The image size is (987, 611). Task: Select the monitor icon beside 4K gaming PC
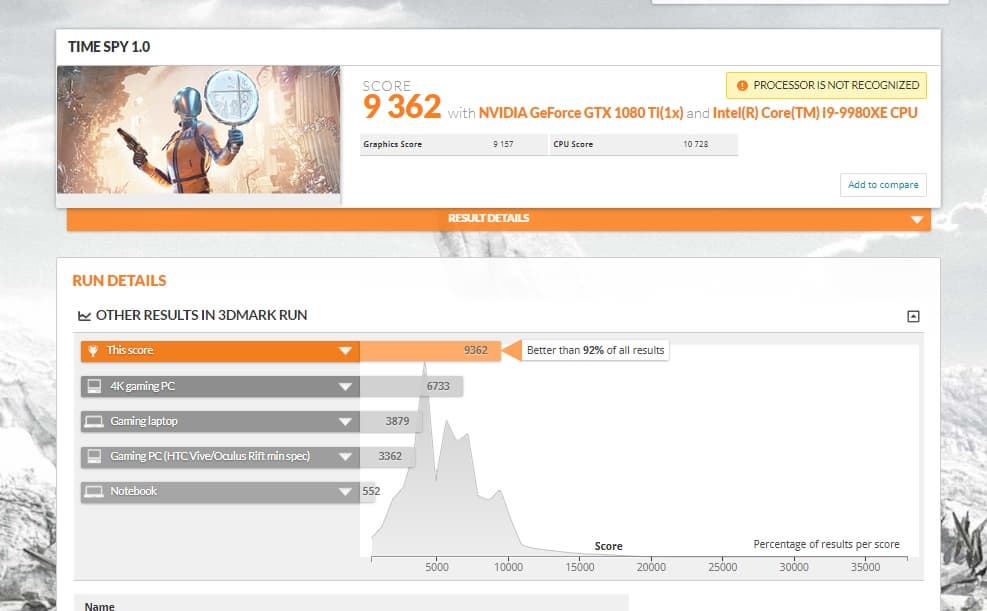(92, 386)
